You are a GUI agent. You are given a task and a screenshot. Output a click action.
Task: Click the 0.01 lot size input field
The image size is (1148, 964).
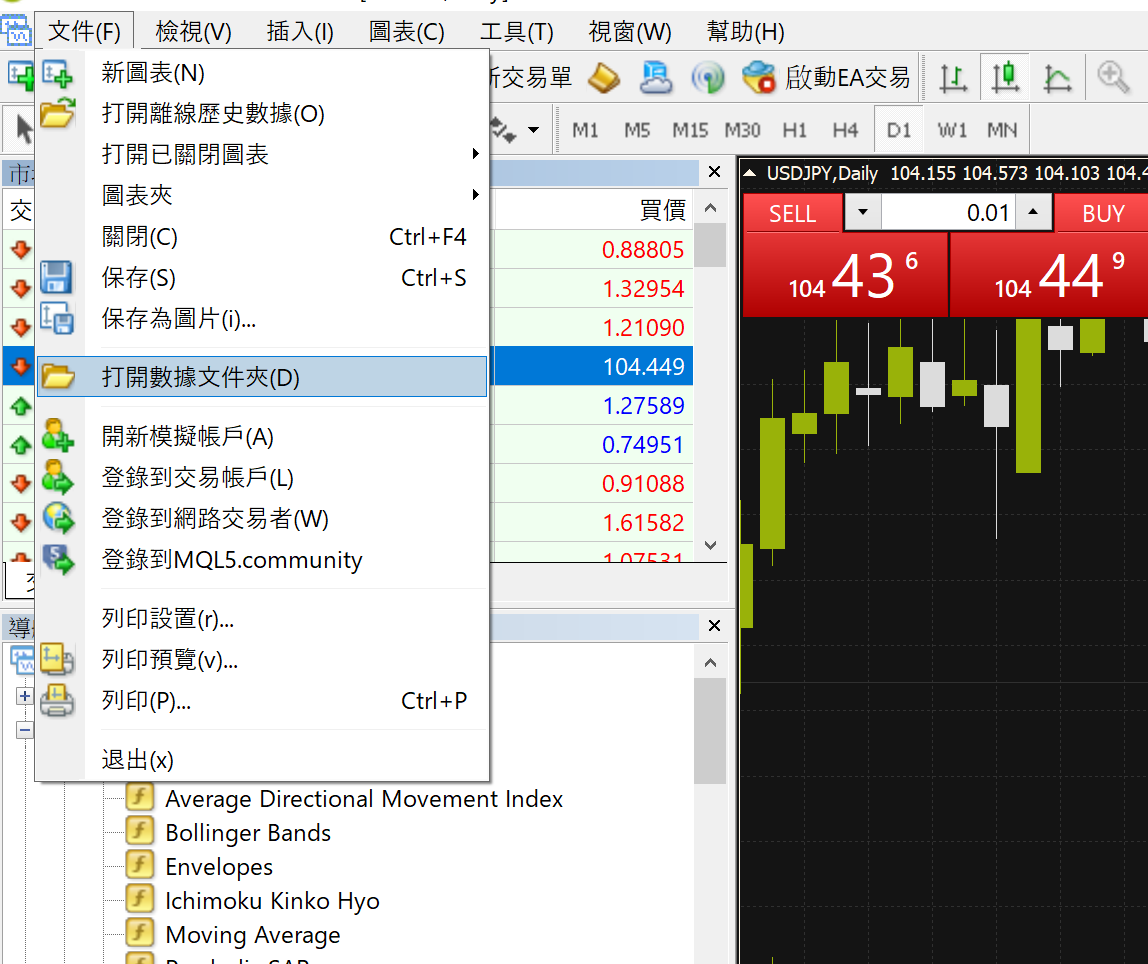pyautogui.click(x=947, y=213)
